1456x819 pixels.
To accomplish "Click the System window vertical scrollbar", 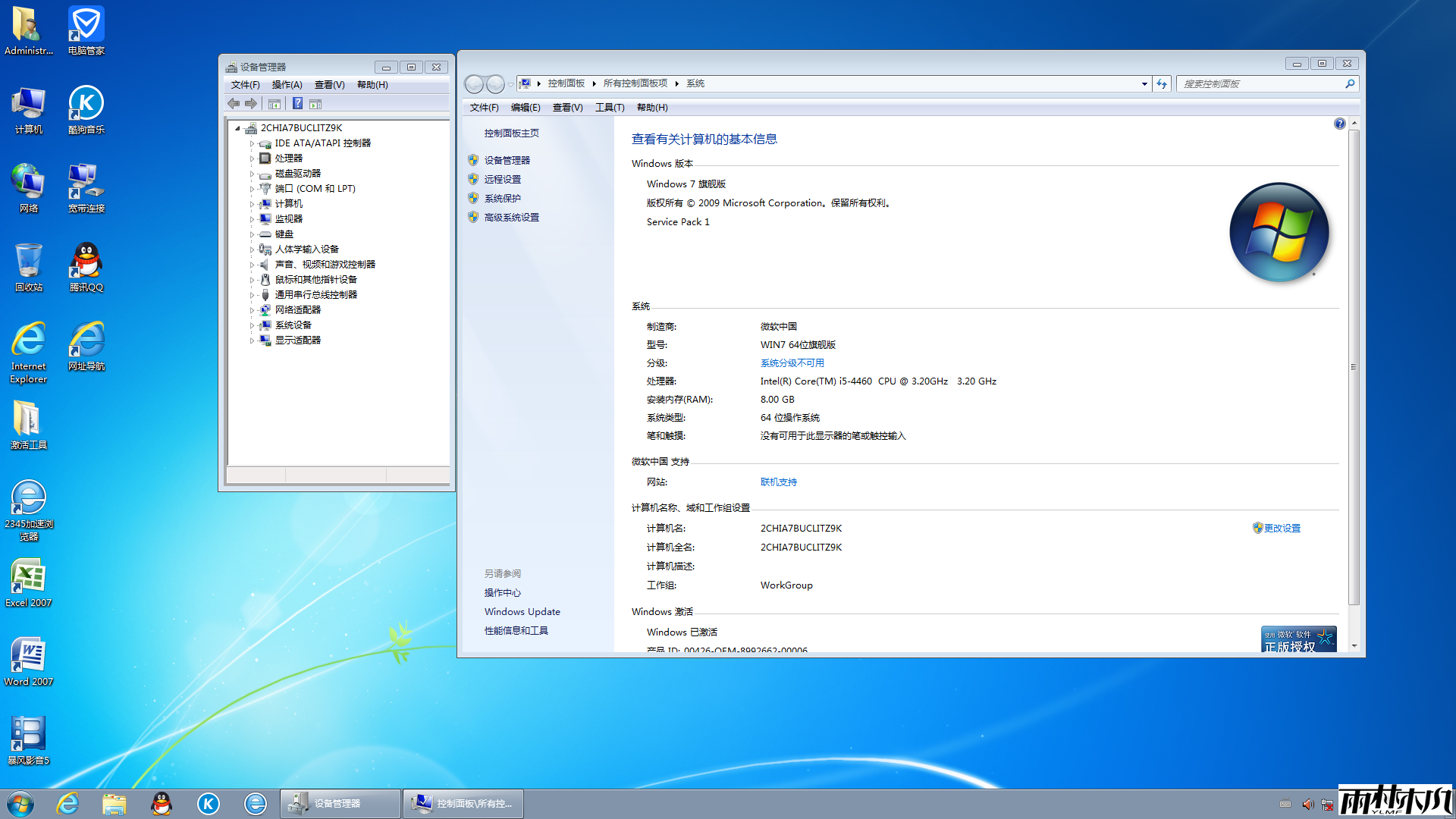I will pyautogui.click(x=1354, y=368).
